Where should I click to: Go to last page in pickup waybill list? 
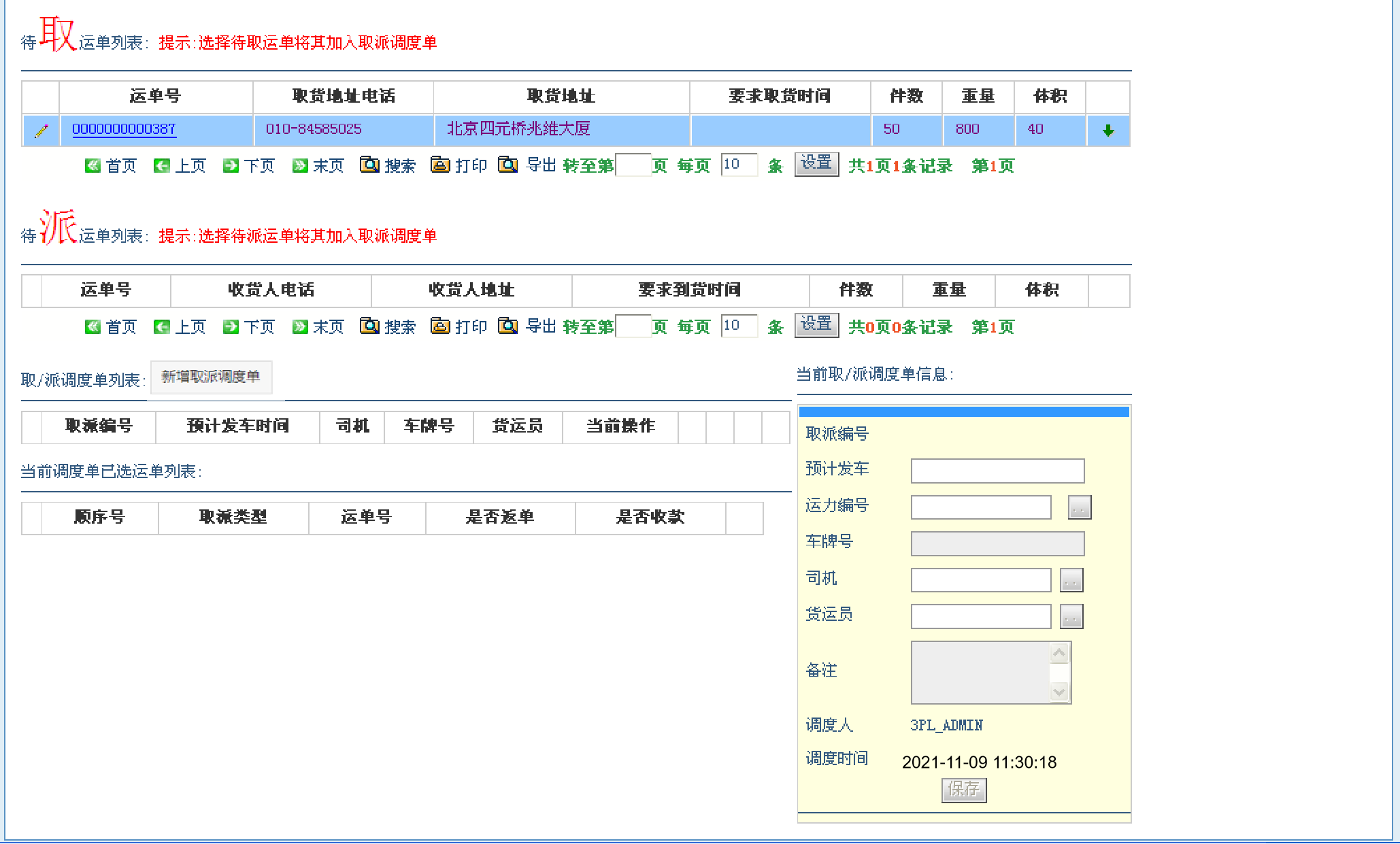pos(318,165)
